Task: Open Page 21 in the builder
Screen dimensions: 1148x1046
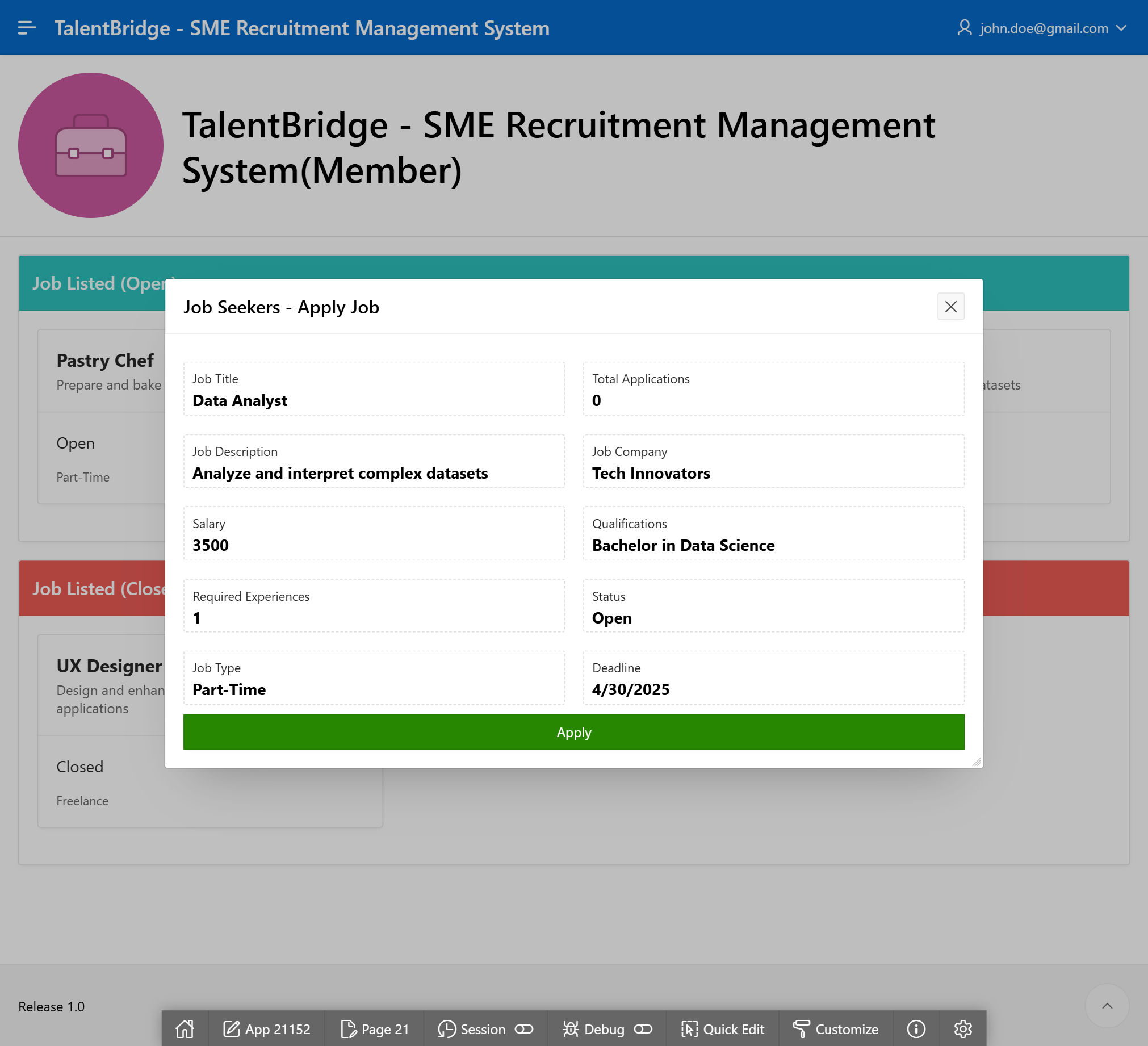Action: pos(375,1029)
